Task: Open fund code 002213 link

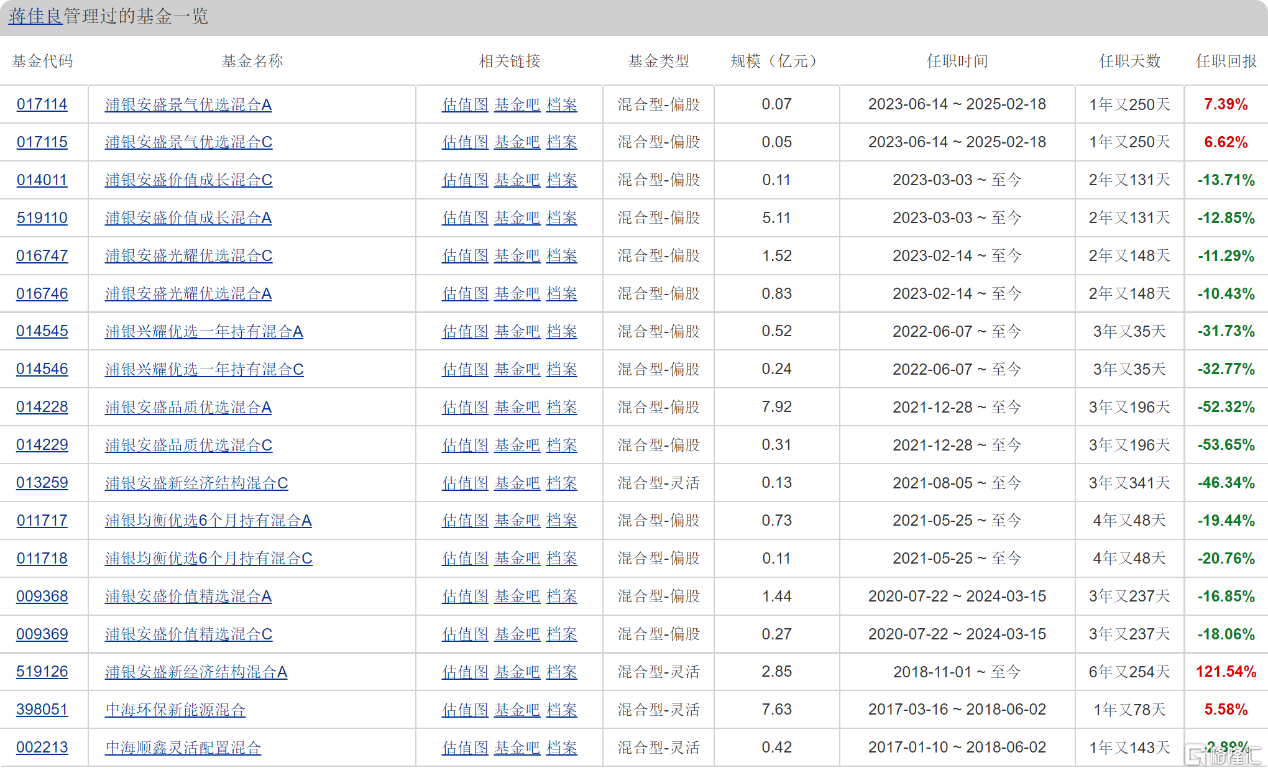Action: click(42, 748)
